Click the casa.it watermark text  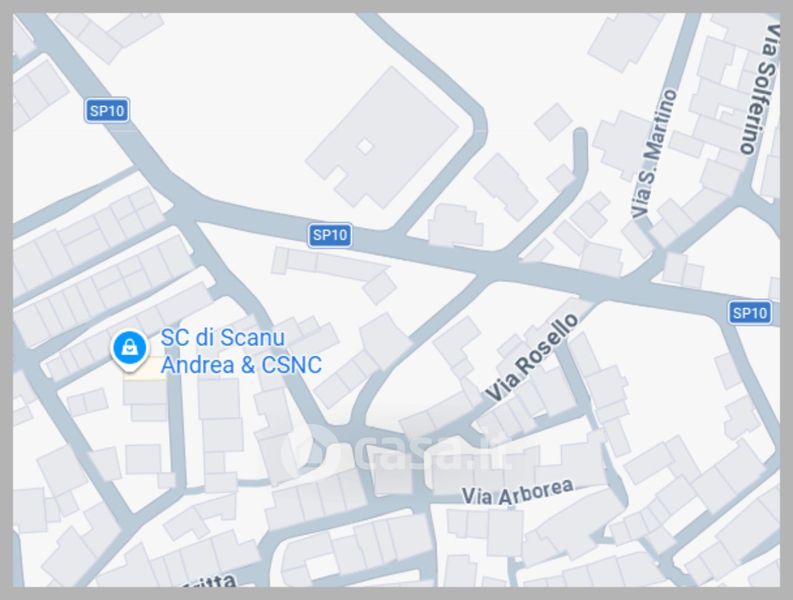coord(434,450)
